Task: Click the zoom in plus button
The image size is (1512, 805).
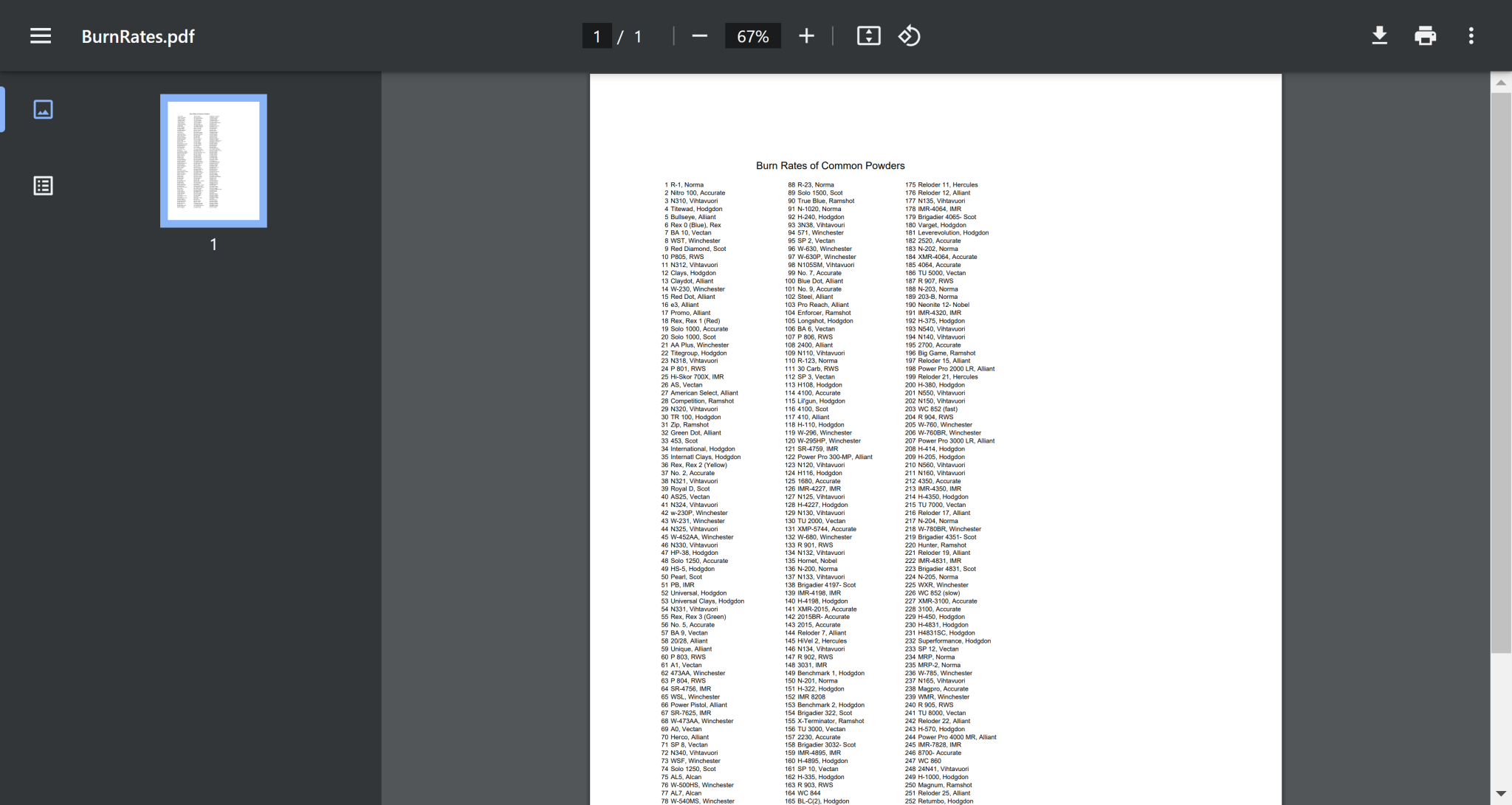Action: point(806,36)
